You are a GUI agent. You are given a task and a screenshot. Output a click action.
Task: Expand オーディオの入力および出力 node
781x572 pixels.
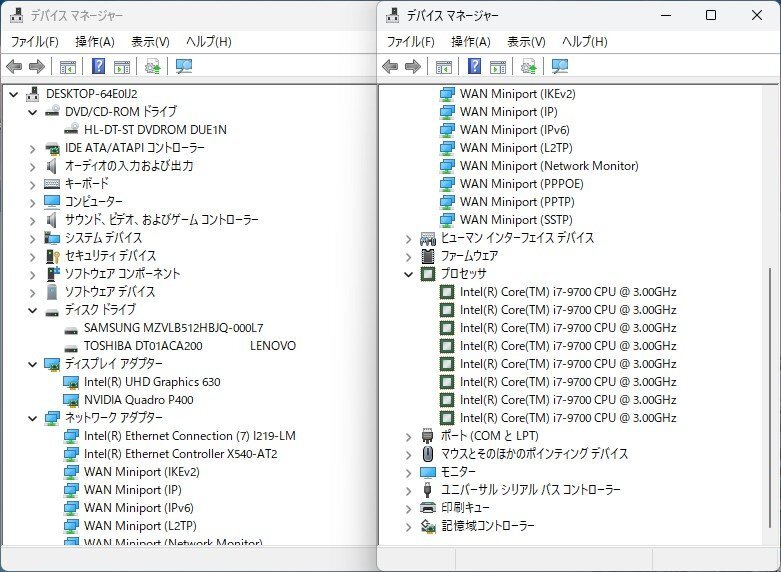[33, 166]
